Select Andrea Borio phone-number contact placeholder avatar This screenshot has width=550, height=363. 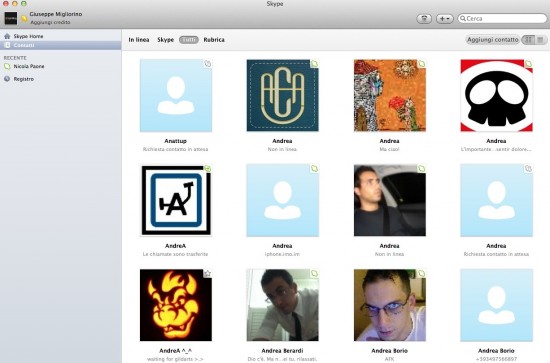pyautogui.click(x=497, y=305)
